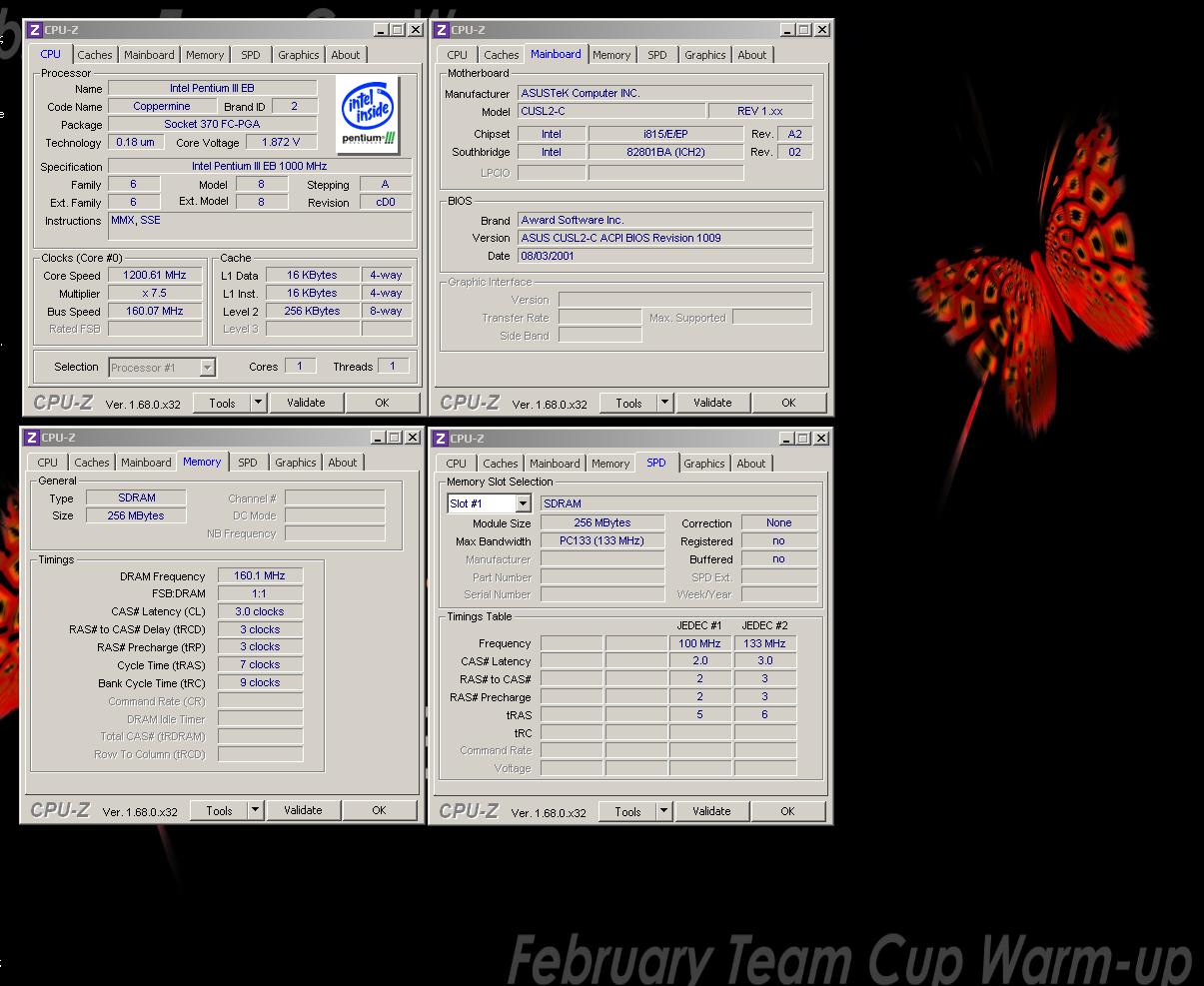The height and width of the screenshot is (986, 1204).
Task: Select Caches tab in Memory window
Action: (x=92, y=463)
